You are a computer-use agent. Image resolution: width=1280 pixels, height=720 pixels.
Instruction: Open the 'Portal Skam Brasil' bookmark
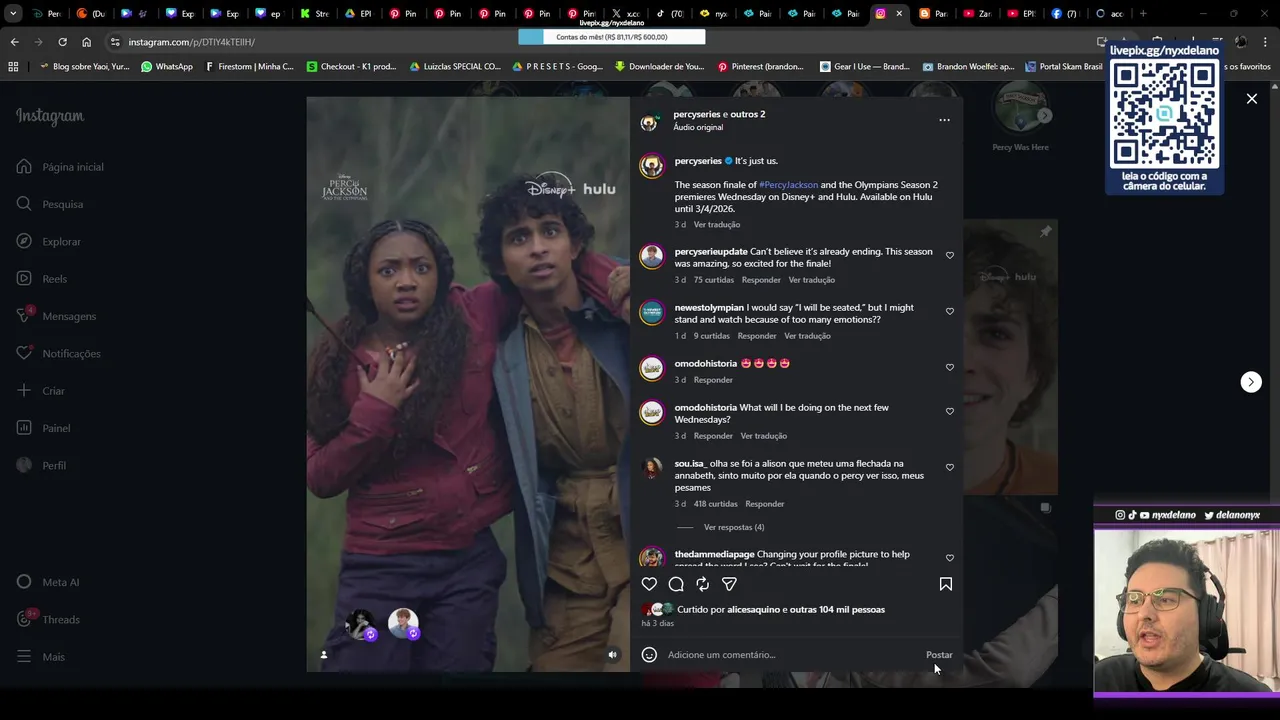1063,67
